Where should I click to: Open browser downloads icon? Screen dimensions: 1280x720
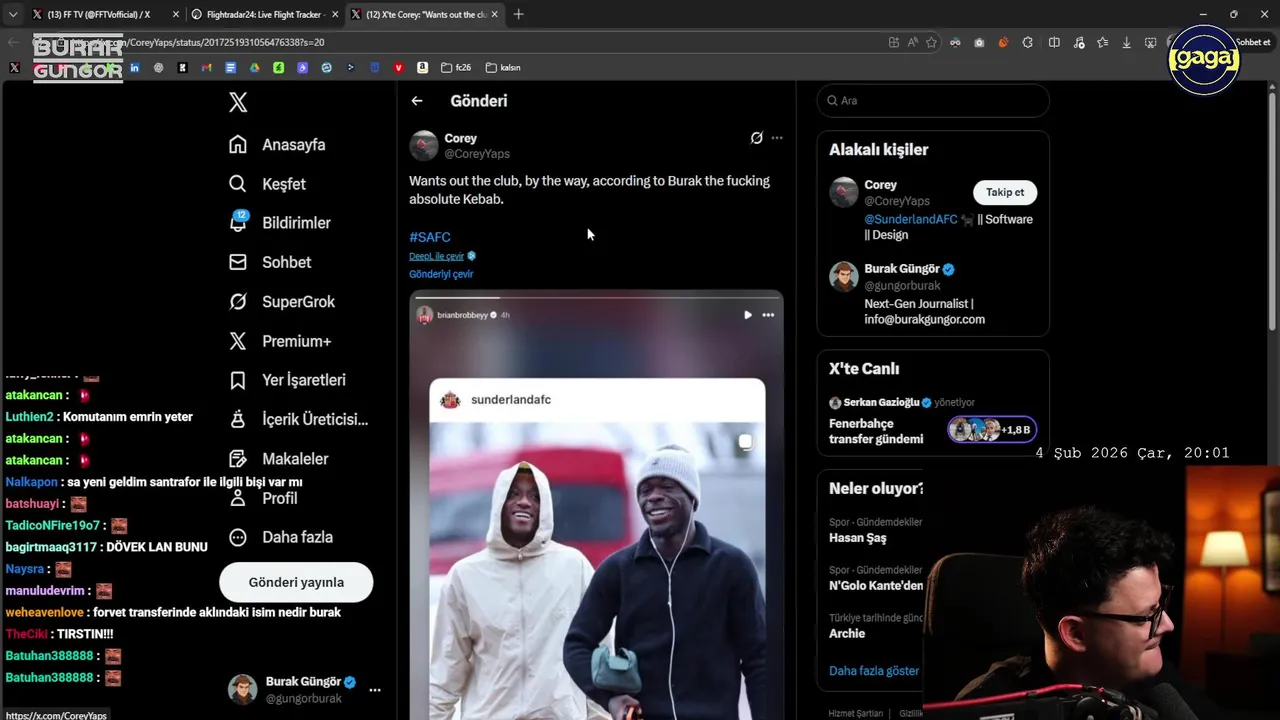pos(1126,42)
